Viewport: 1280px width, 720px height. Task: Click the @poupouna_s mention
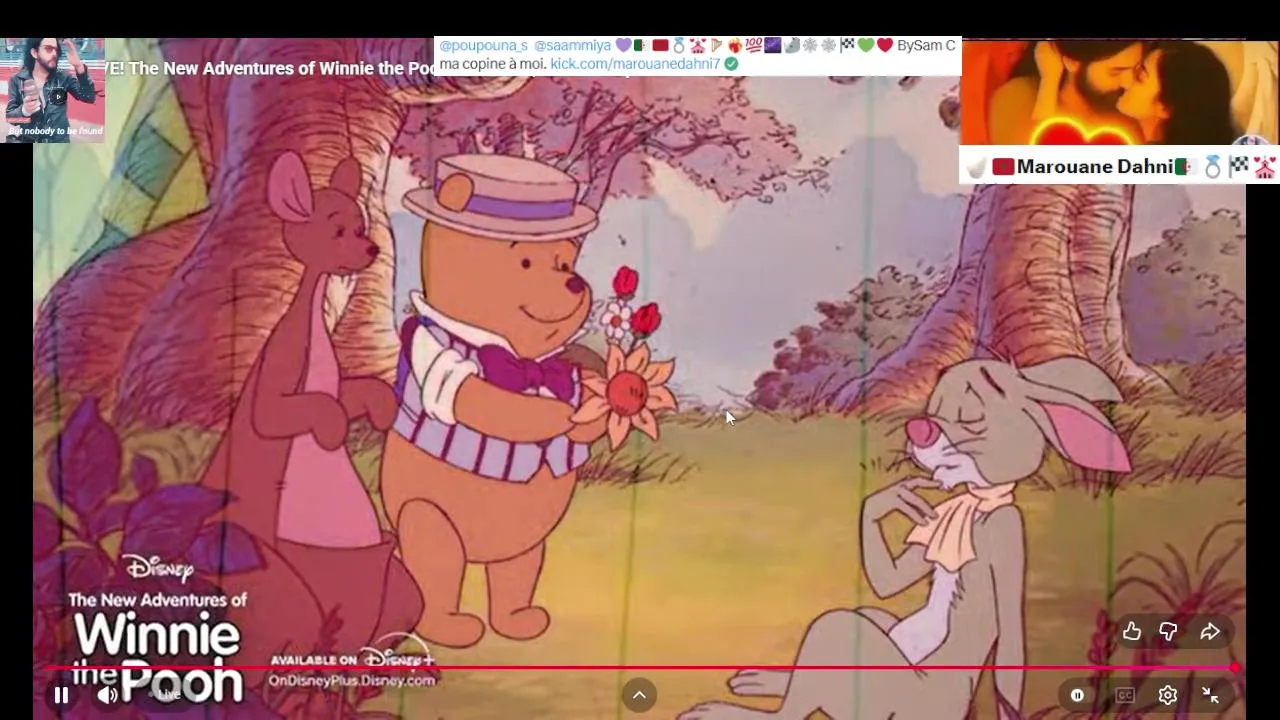(483, 45)
